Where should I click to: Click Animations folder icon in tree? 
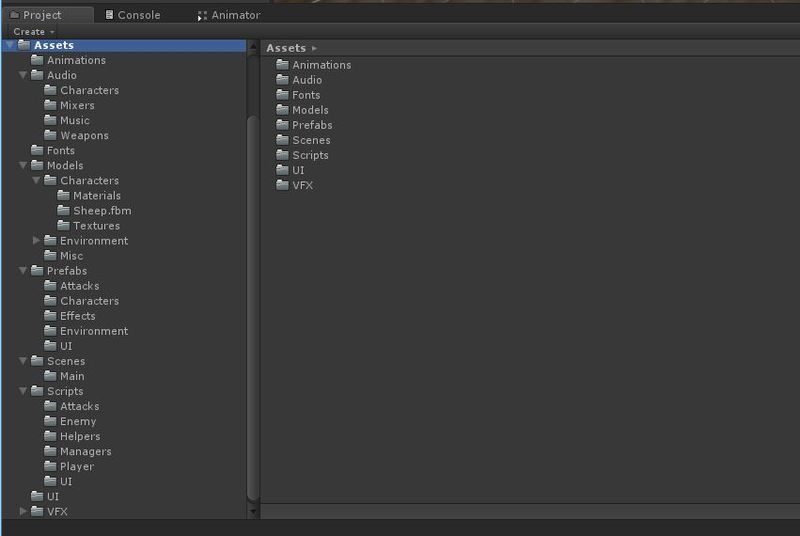37,60
